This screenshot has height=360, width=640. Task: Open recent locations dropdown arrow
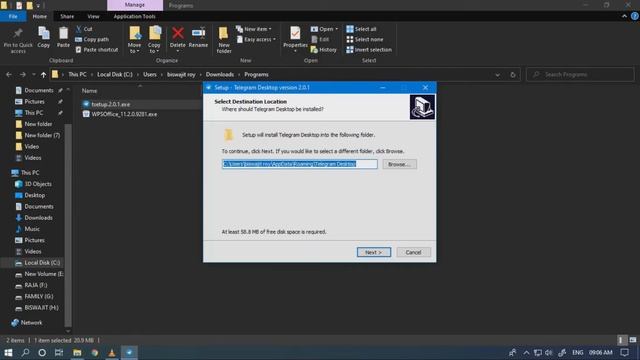(x=34, y=75)
